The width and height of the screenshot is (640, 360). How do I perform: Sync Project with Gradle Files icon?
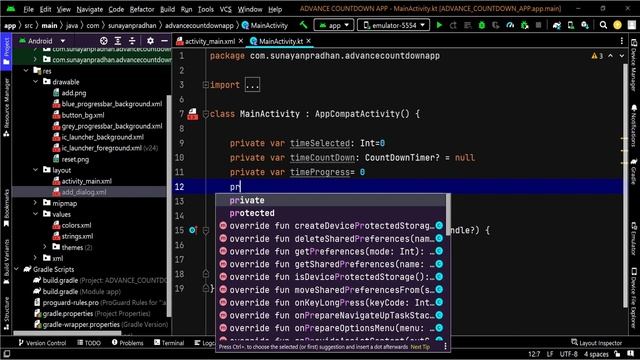click(x=557, y=25)
